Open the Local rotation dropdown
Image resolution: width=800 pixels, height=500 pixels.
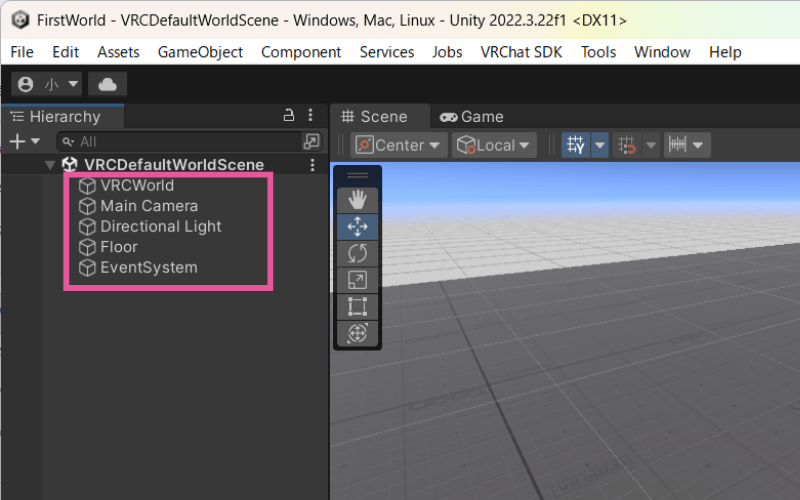point(494,145)
